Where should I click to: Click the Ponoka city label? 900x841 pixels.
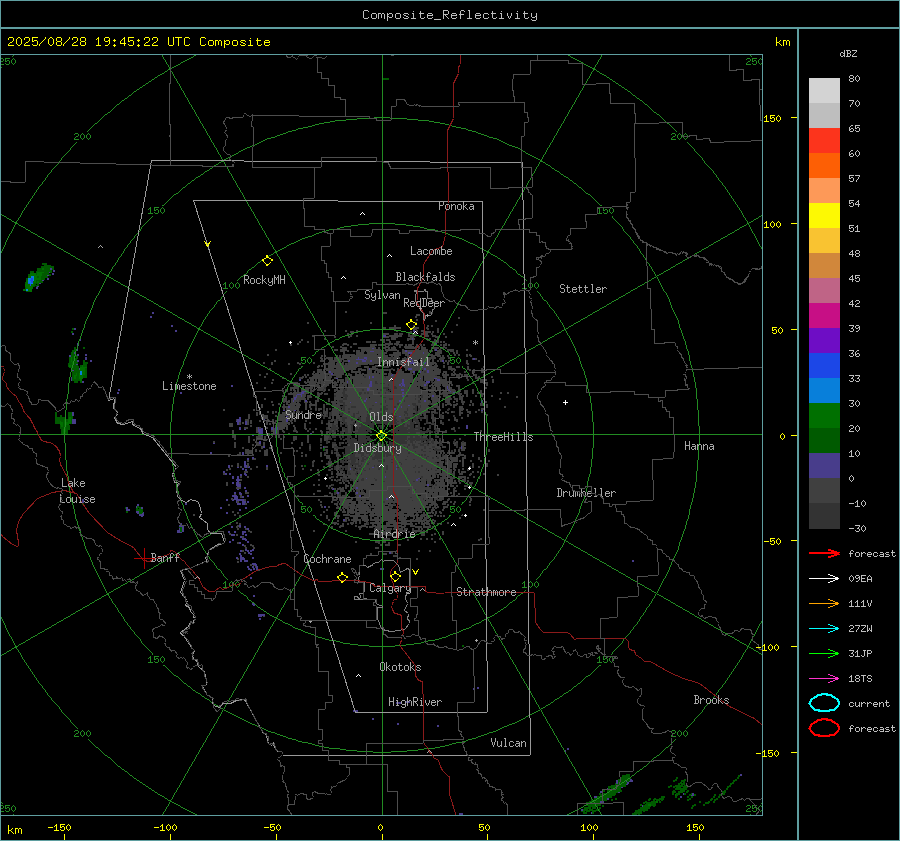[x=456, y=206]
